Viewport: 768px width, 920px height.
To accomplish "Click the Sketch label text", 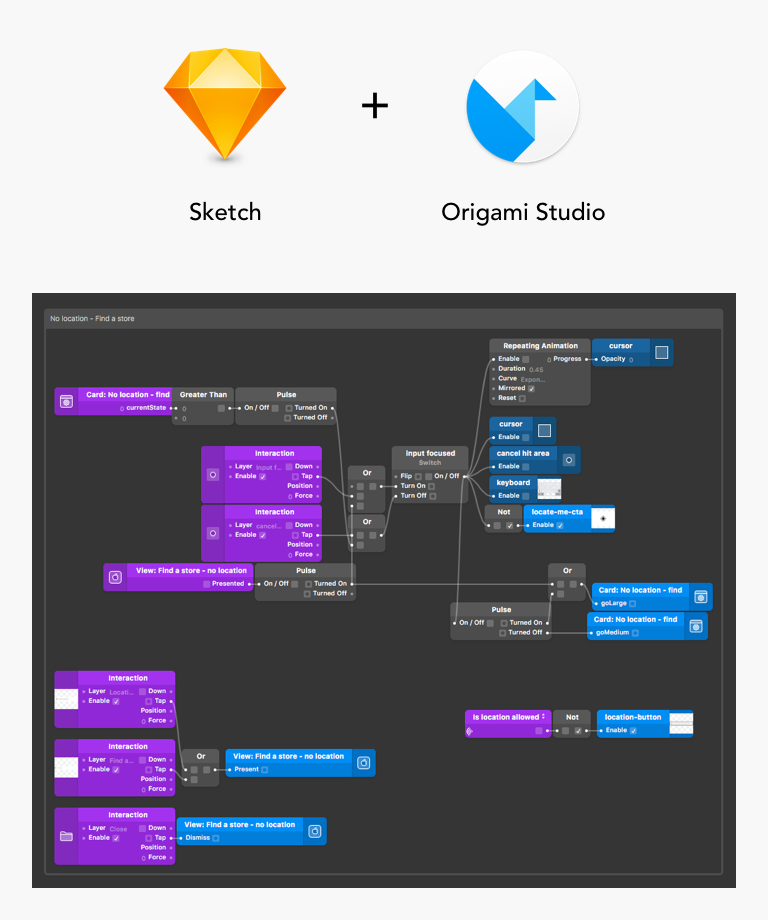I will (225, 212).
